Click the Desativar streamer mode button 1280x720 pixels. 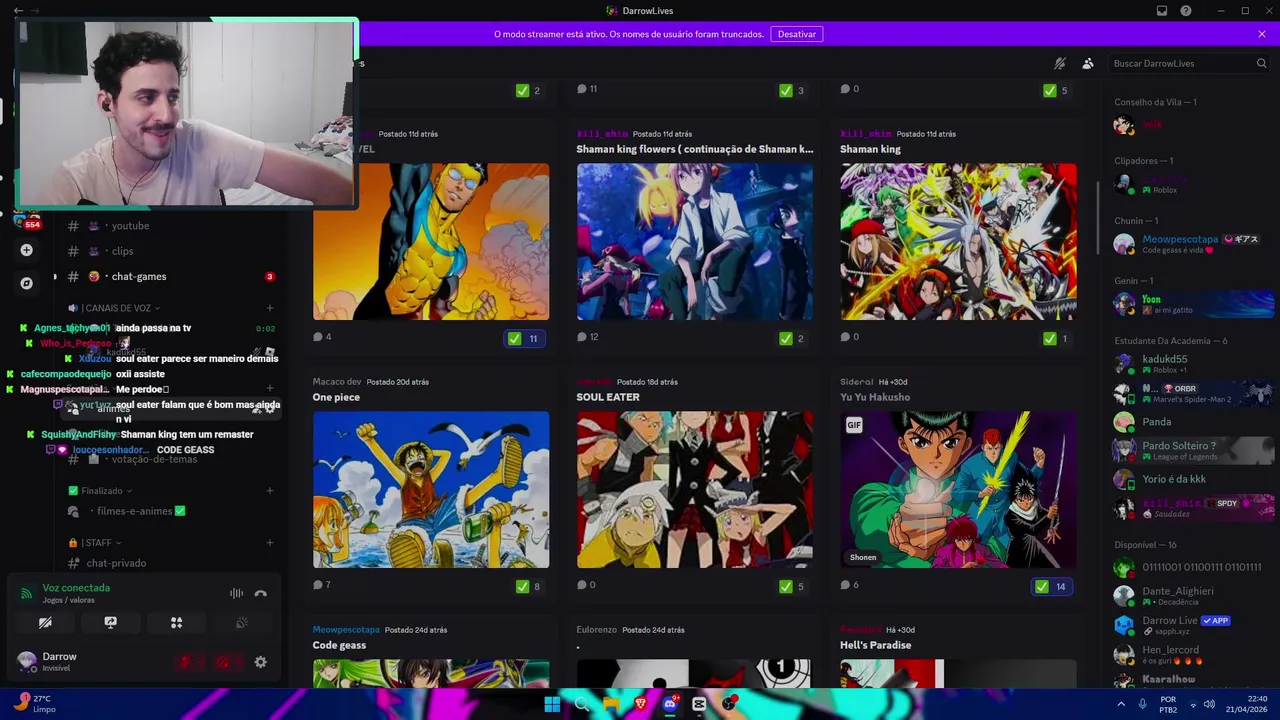[797, 34]
